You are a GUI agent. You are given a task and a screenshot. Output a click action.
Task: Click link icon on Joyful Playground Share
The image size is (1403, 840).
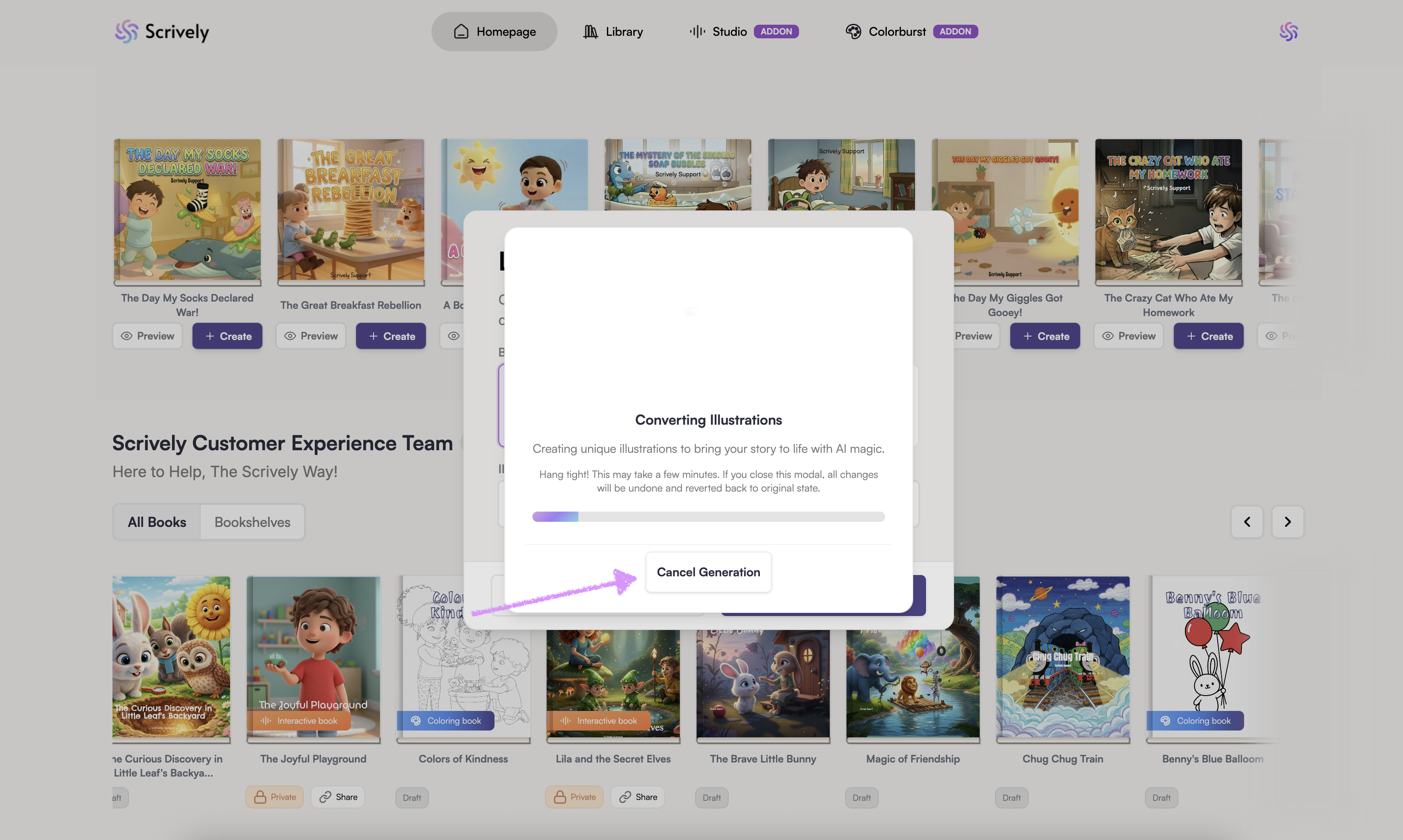[325, 797]
